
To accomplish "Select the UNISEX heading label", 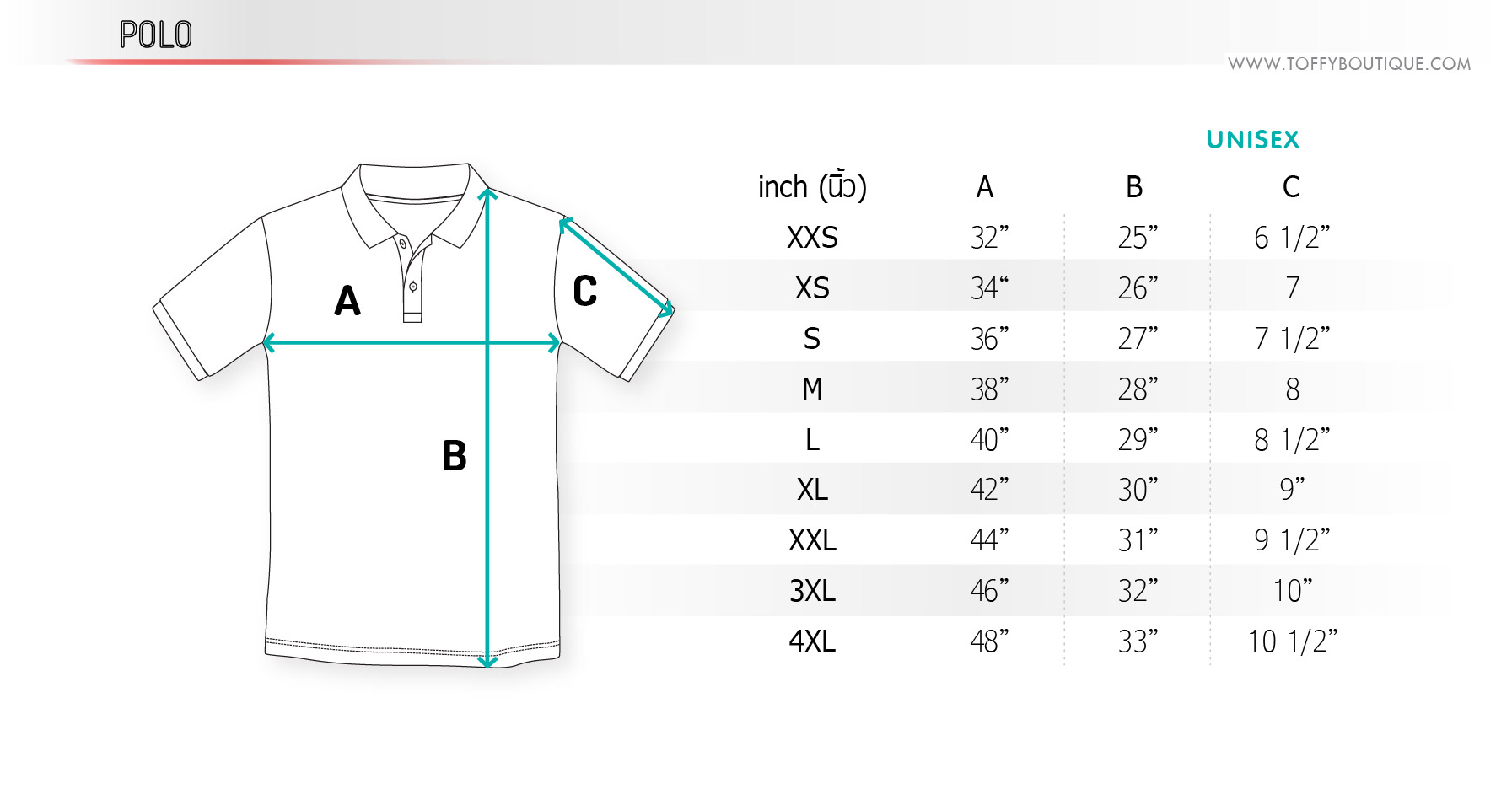I will (x=1253, y=140).
